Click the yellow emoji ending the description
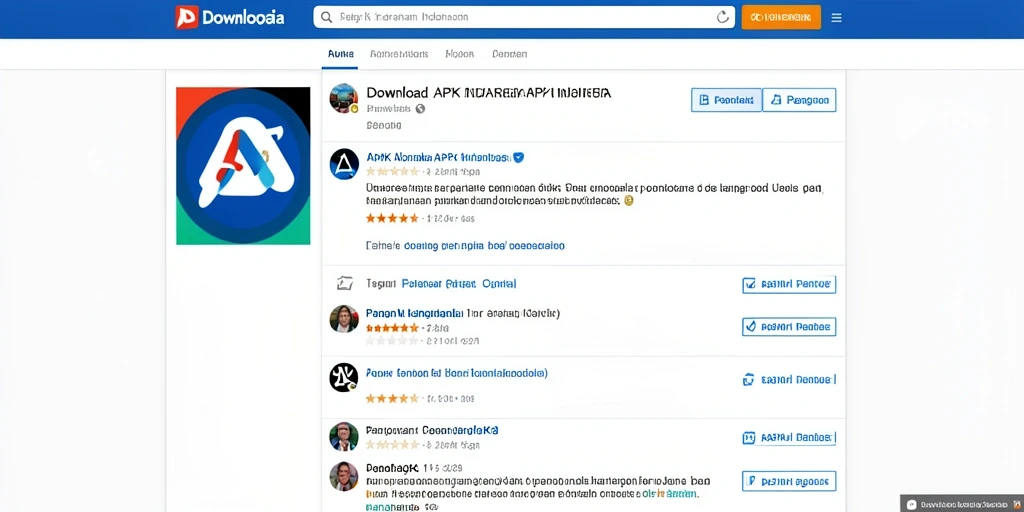The height and width of the screenshot is (512, 1024). pos(629,201)
